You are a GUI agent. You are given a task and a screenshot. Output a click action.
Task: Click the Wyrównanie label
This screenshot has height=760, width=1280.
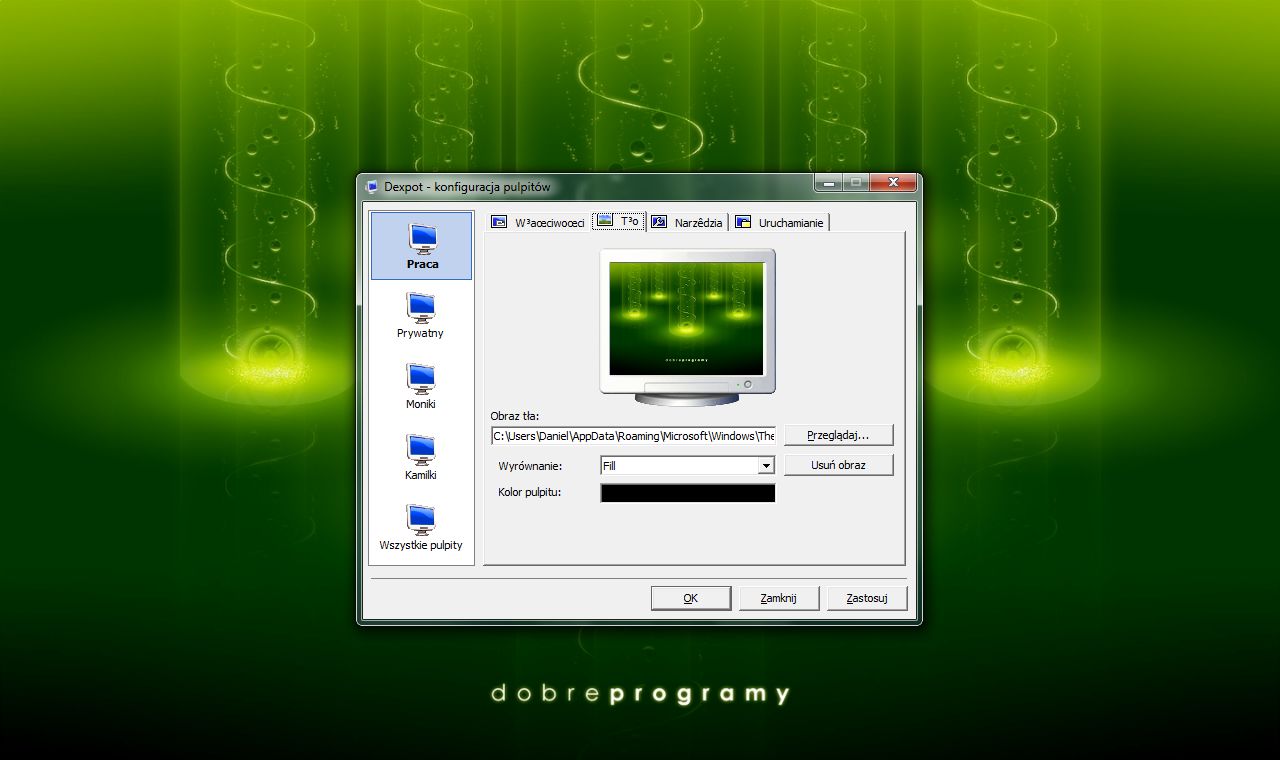(x=530, y=466)
